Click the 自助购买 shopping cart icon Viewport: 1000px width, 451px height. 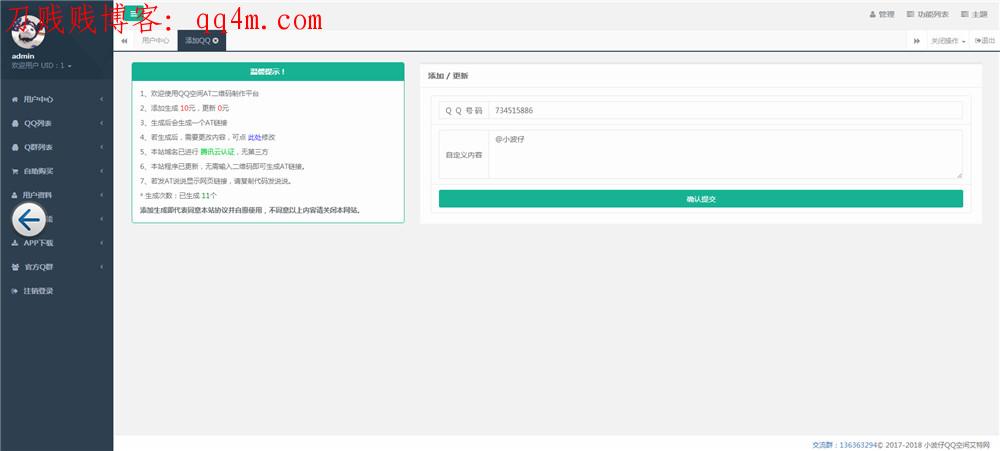pyautogui.click(x=15, y=171)
